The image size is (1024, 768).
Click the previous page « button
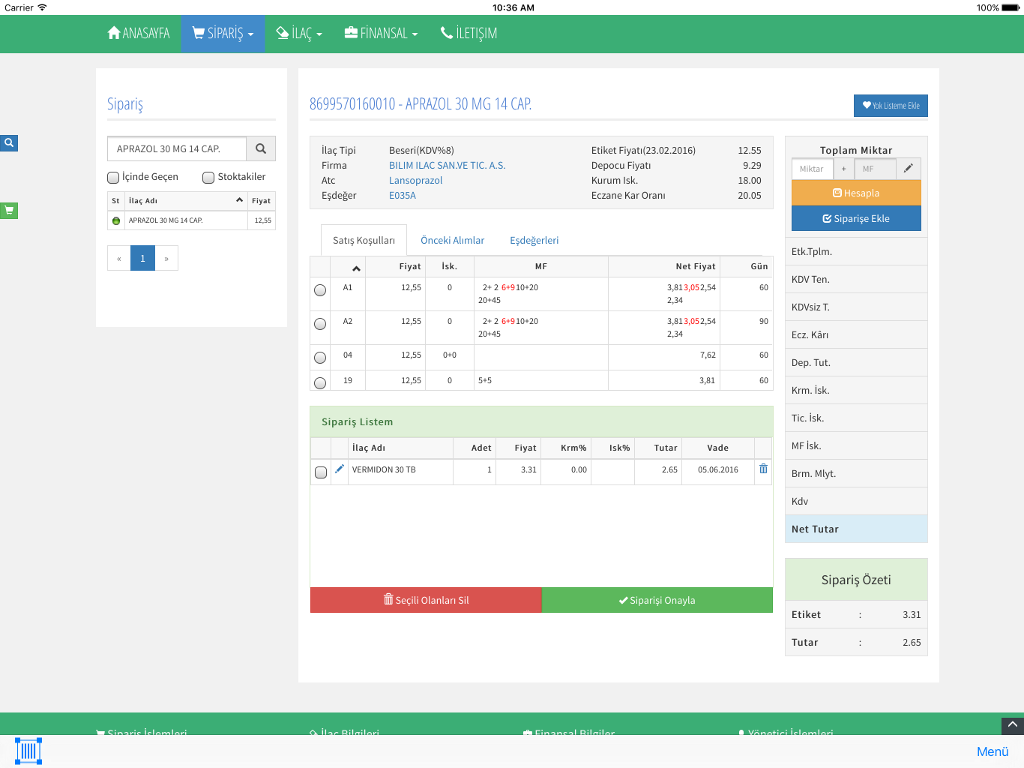119,258
